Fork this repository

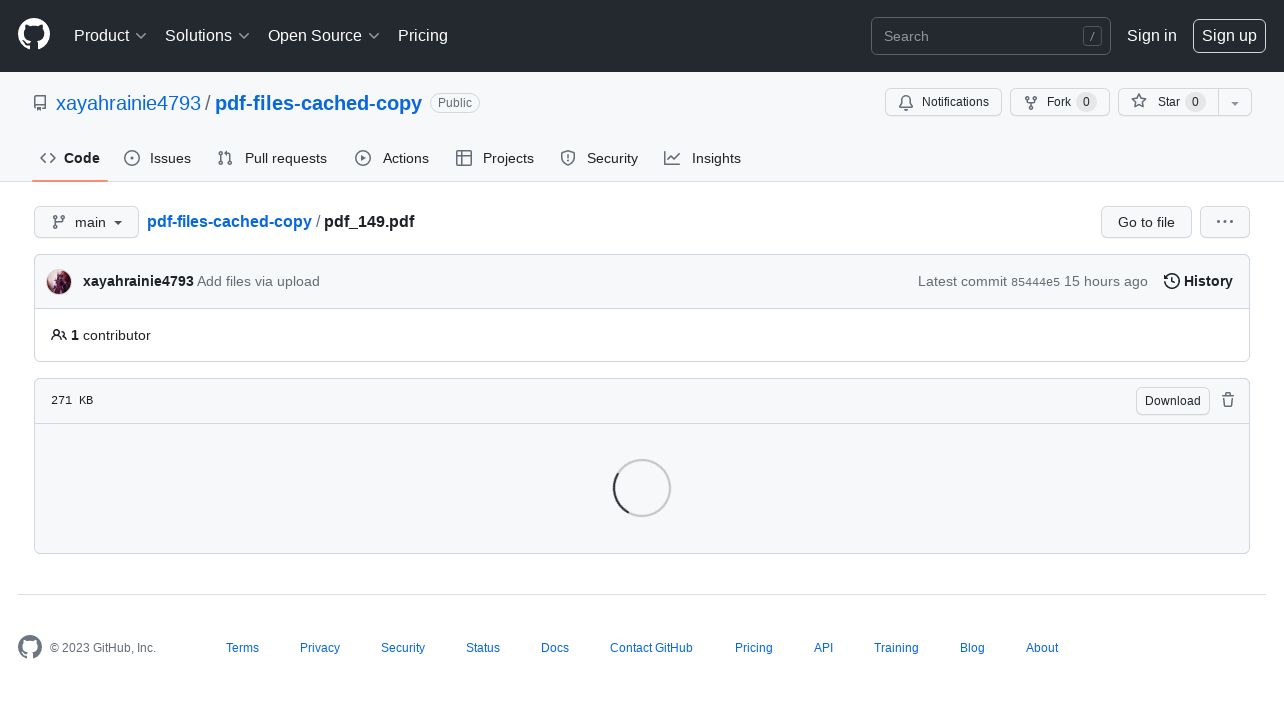[1059, 102]
